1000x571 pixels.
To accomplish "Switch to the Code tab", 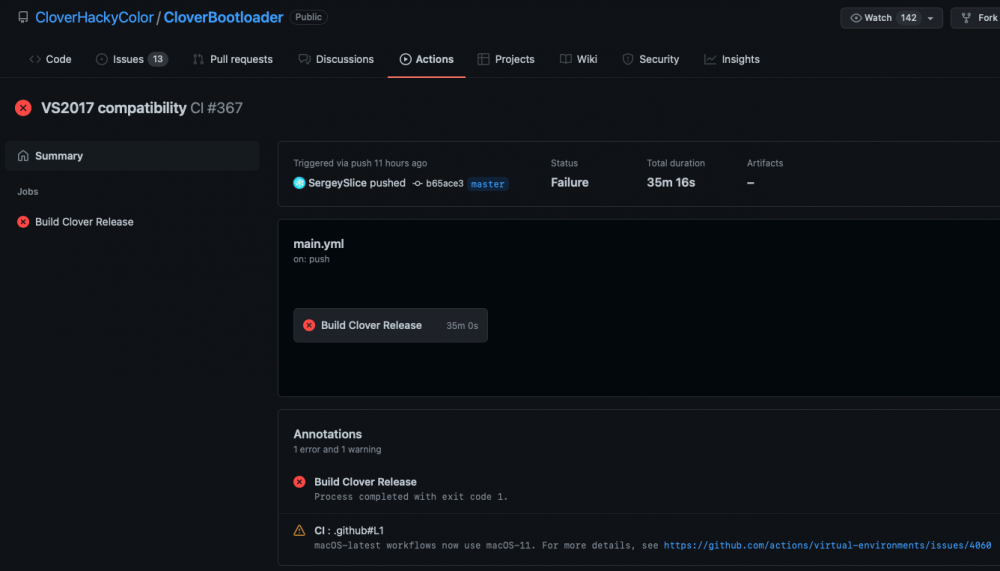I will click(x=50, y=59).
